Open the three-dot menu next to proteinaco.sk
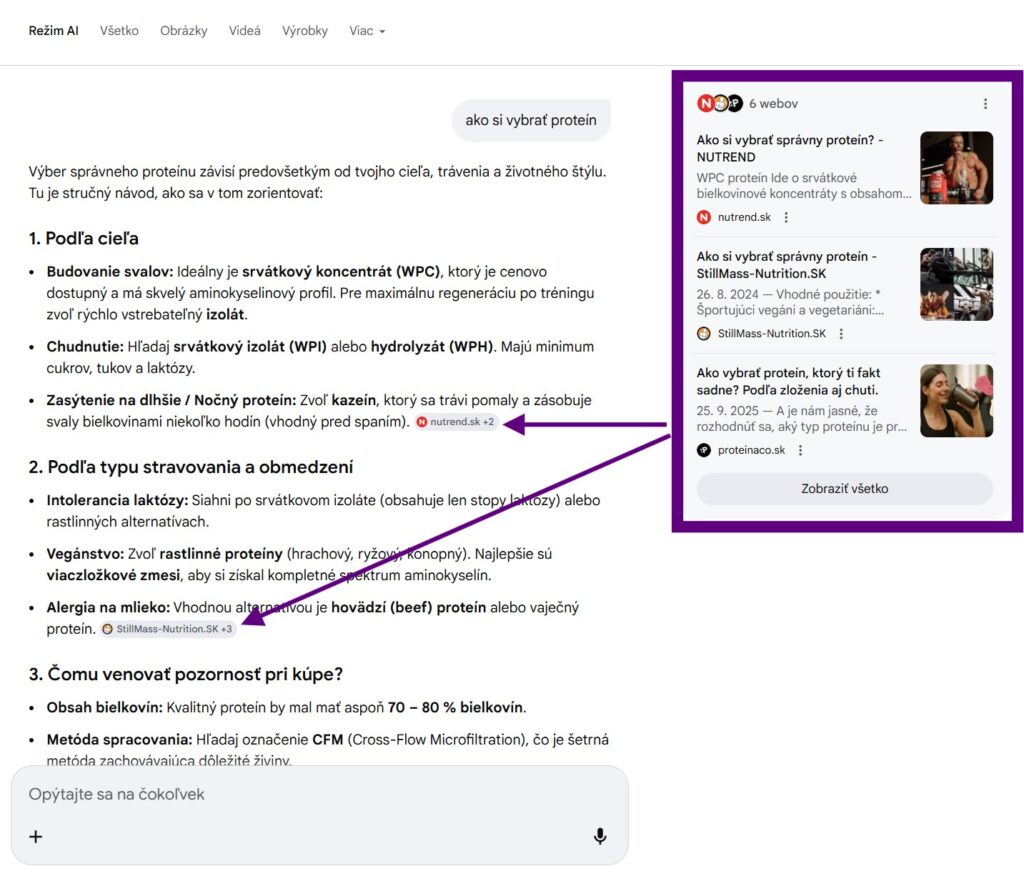Screen dimensions: 1024x876 (x=801, y=450)
